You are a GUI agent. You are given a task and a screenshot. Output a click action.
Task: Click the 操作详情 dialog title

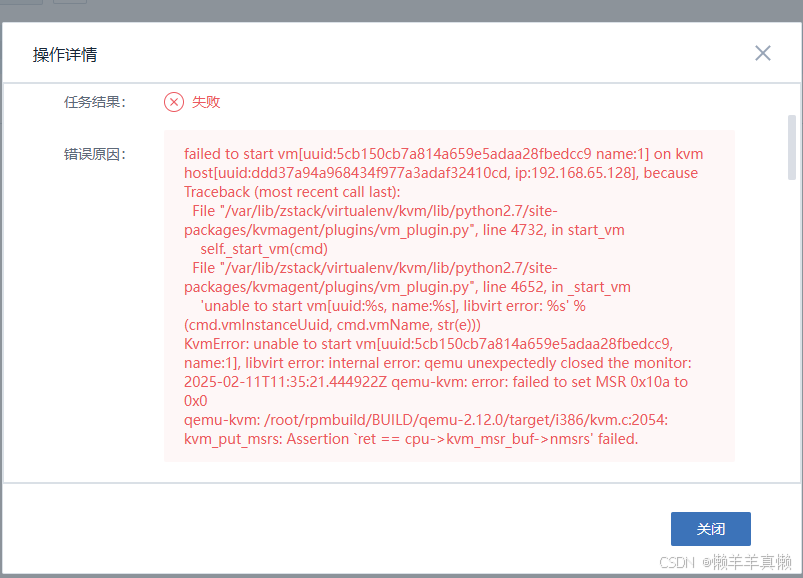pyautogui.click(x=65, y=54)
